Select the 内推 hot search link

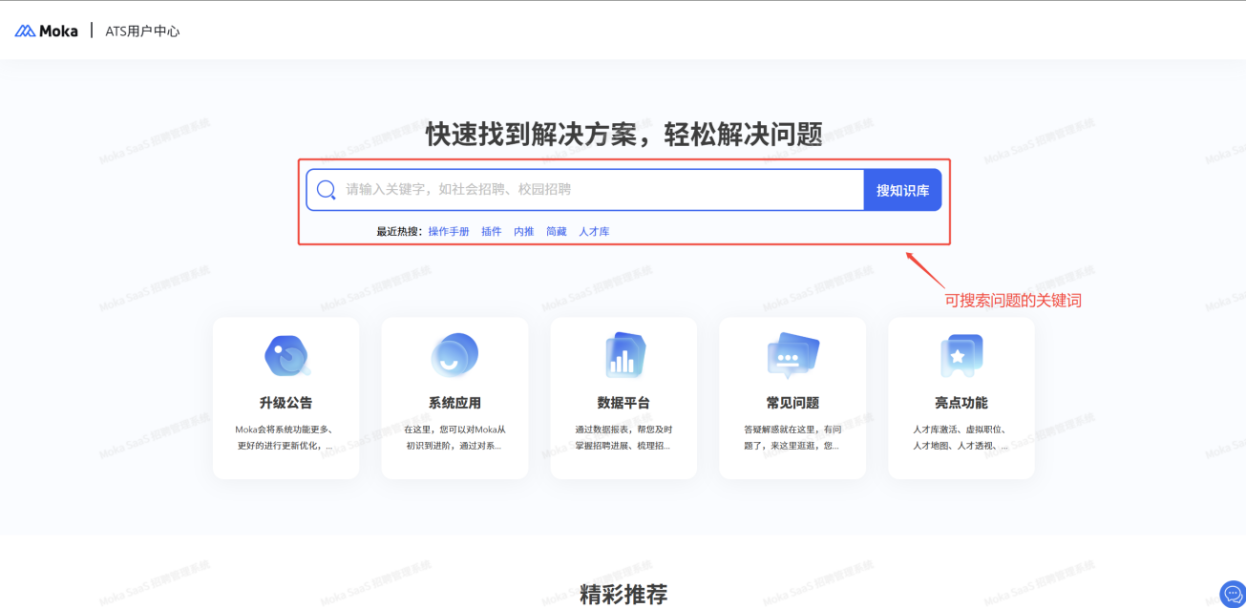[x=524, y=232]
